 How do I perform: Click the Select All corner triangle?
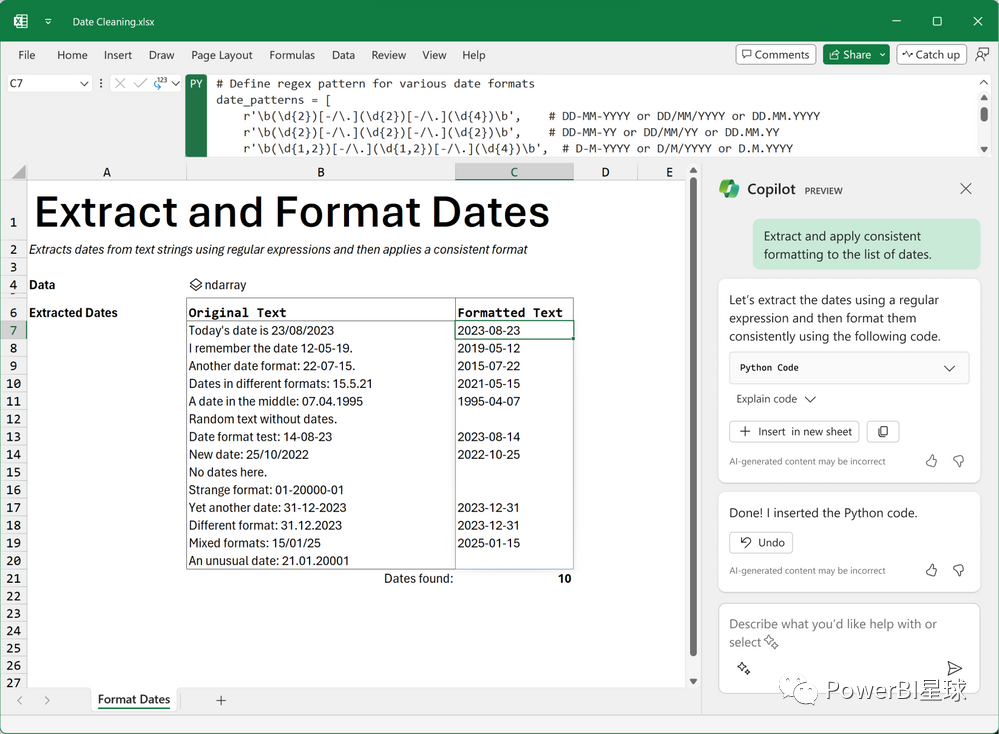tap(18, 171)
